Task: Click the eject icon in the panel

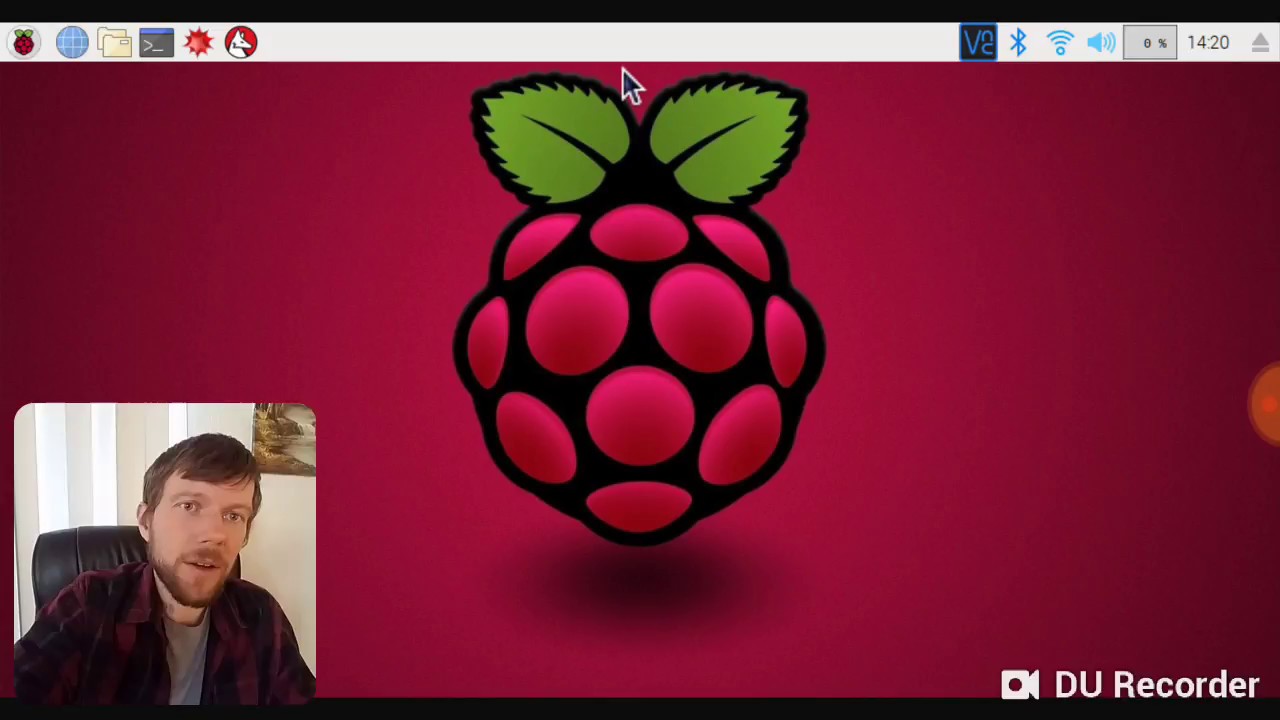Action: point(1260,42)
